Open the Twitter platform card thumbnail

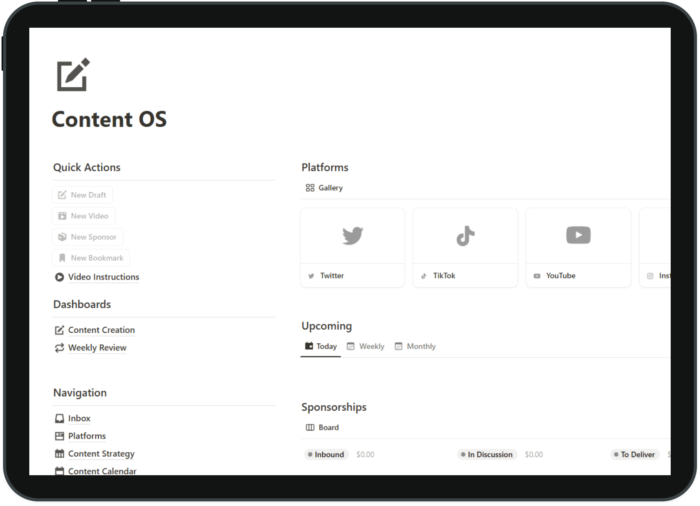tap(353, 236)
